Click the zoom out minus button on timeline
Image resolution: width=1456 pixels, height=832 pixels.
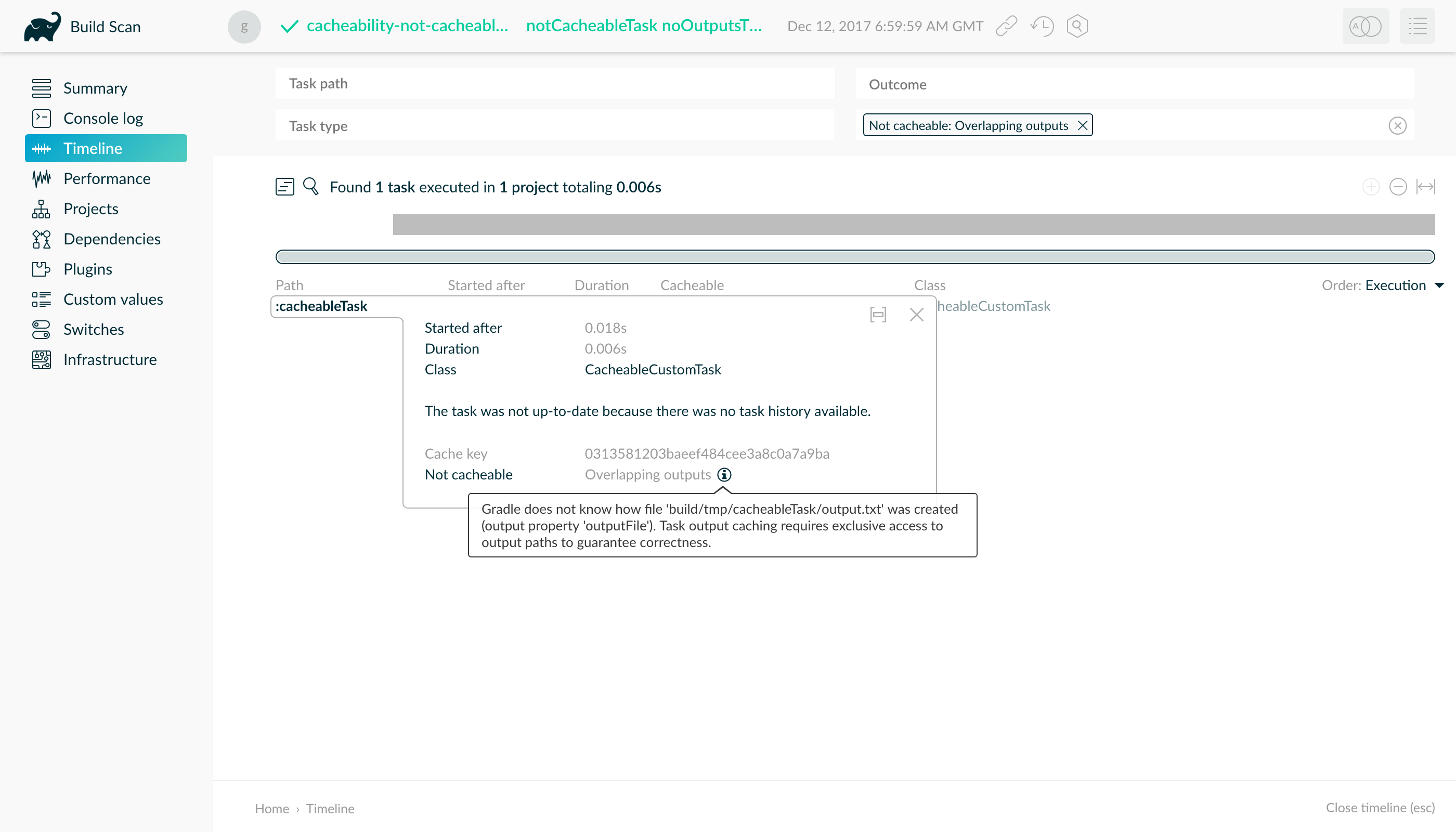pos(1398,188)
